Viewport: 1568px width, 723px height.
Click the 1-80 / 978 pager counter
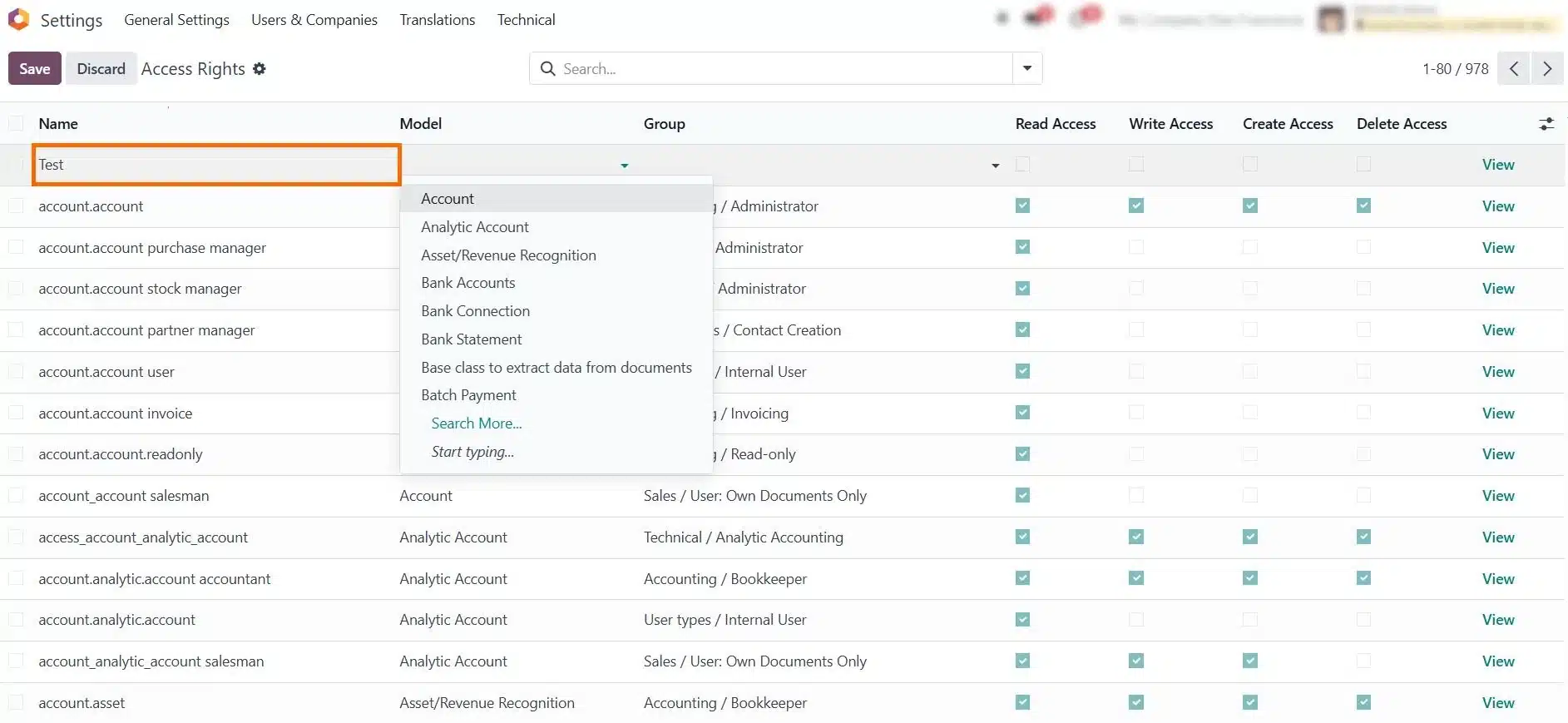(x=1456, y=69)
